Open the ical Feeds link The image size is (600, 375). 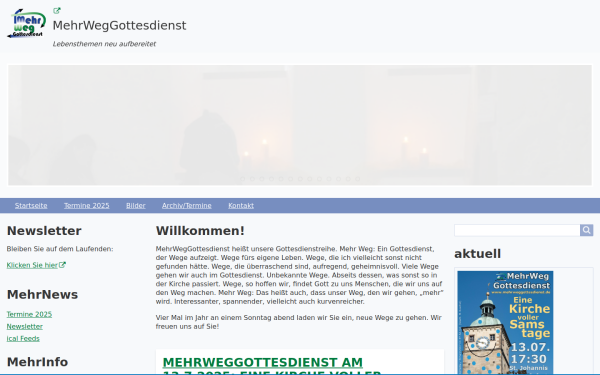[x=23, y=339]
